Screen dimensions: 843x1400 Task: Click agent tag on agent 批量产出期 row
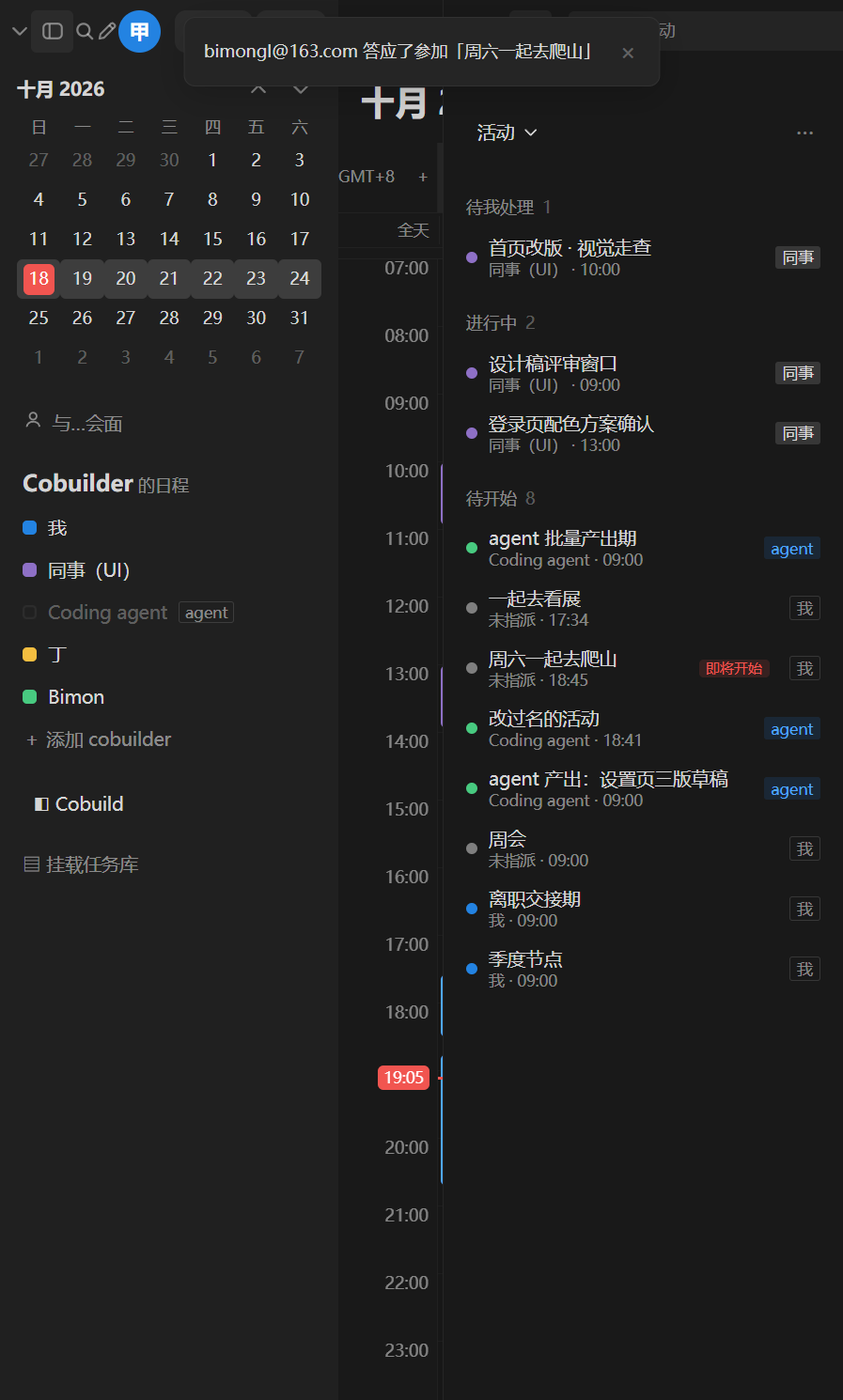click(x=792, y=549)
